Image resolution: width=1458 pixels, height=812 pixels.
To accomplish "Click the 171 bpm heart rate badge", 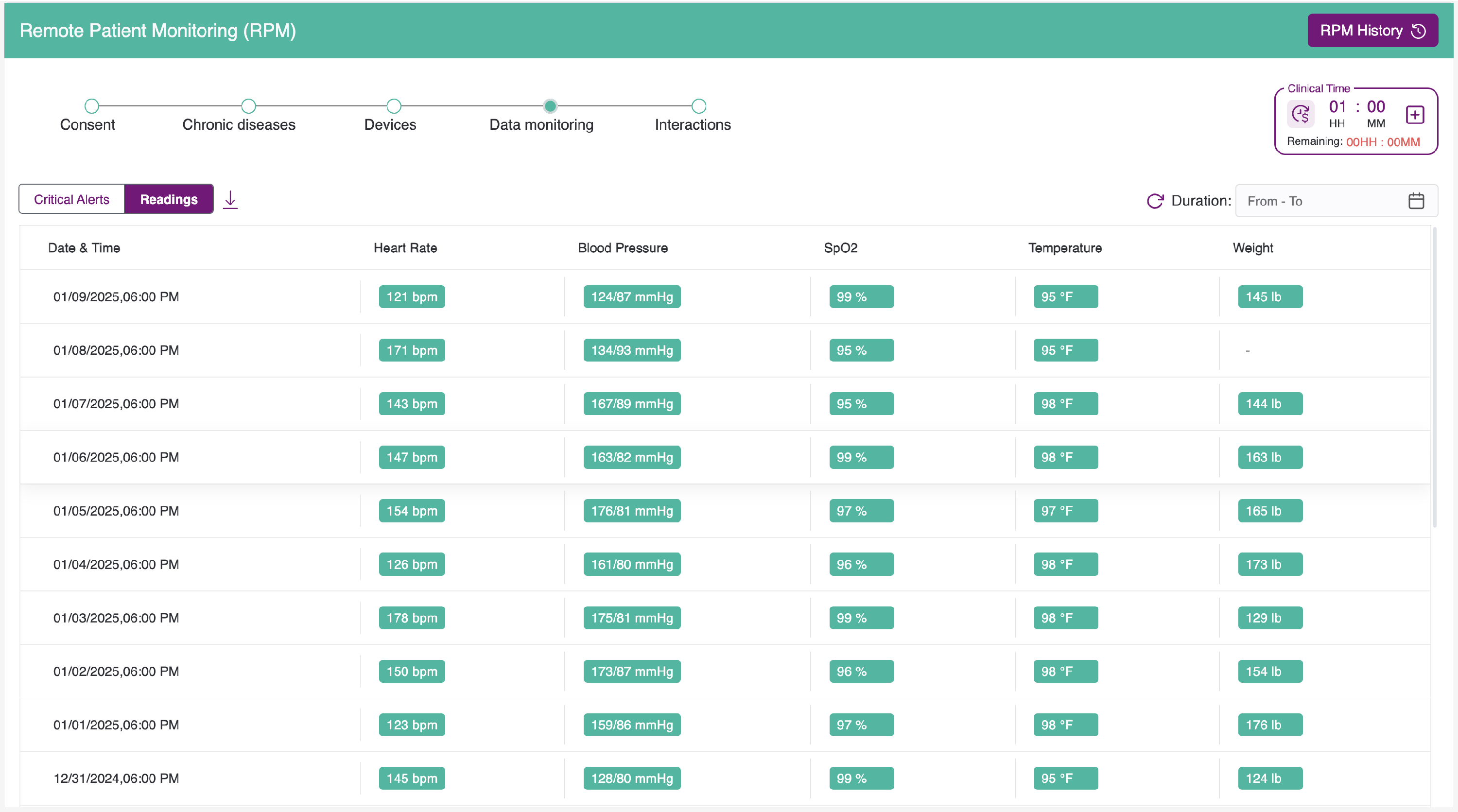I will pos(412,350).
